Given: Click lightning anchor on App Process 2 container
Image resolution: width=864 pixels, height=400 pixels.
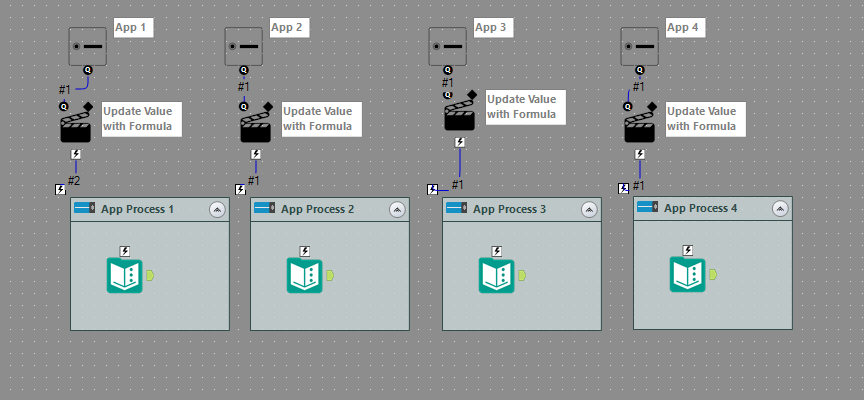Looking at the screenshot, I should 240,190.
